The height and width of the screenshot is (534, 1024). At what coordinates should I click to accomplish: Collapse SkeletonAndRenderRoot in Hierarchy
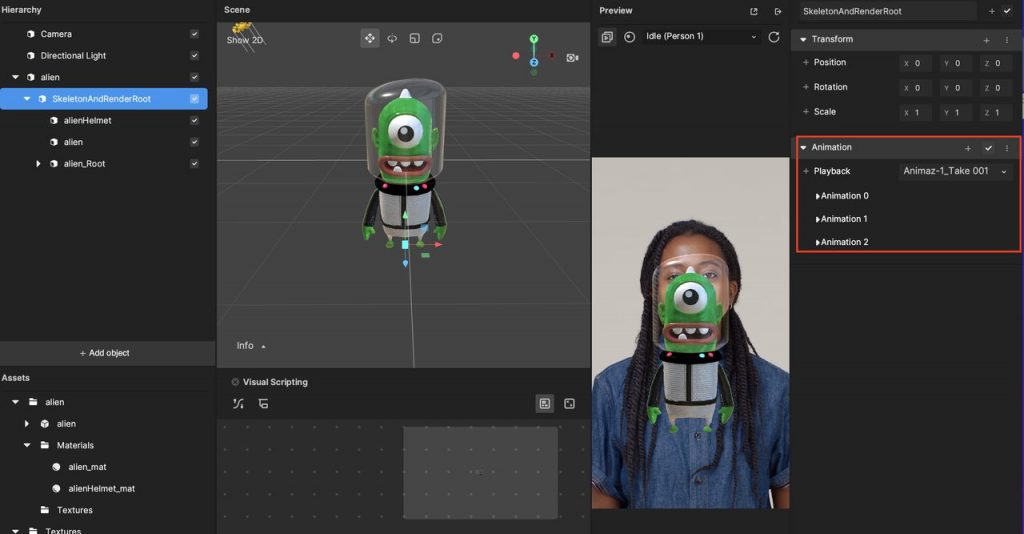(27, 99)
